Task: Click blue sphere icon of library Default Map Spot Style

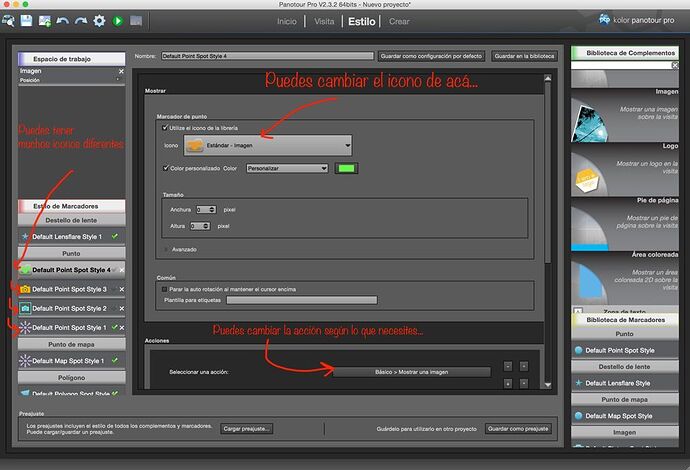Action: (579, 416)
